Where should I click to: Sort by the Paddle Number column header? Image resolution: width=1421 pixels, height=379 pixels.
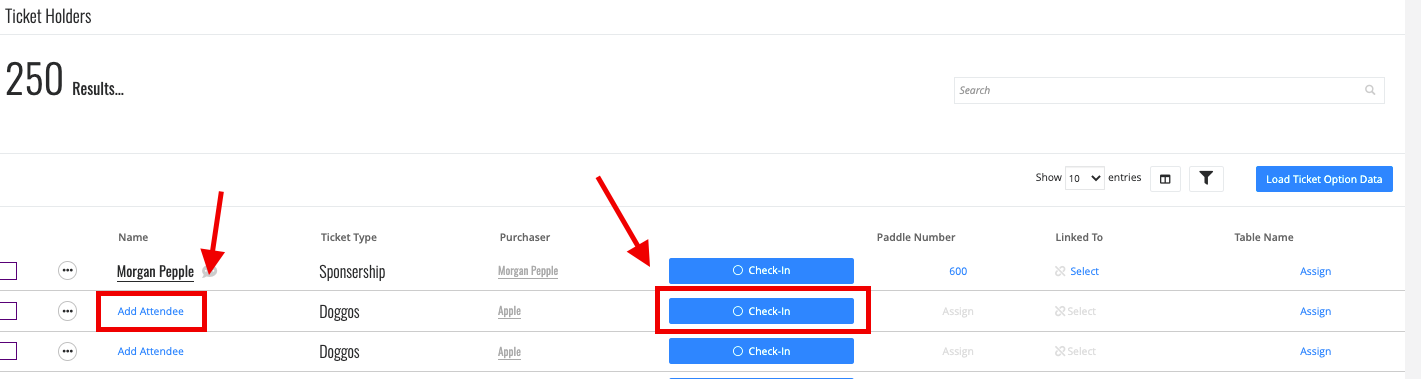(916, 237)
